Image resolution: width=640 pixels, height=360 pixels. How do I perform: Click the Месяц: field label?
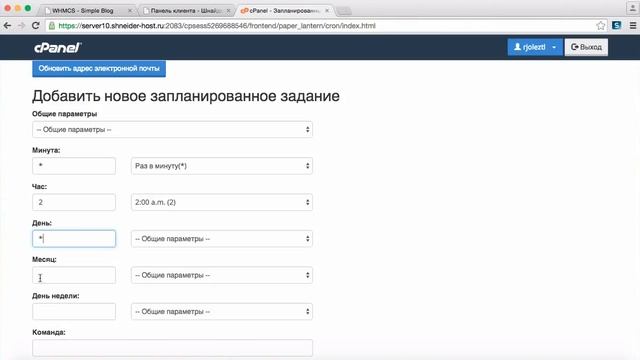point(44,259)
